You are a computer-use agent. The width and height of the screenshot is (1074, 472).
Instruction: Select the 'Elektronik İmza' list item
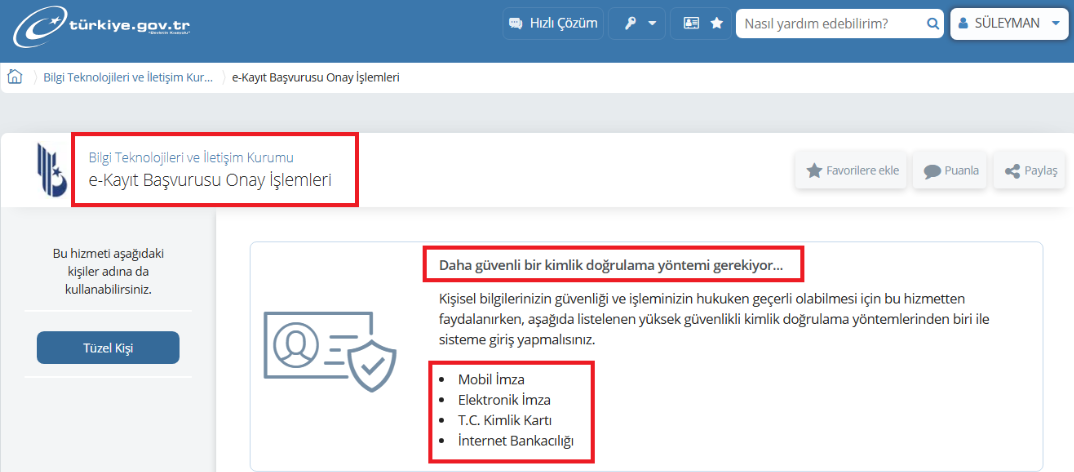[x=504, y=399]
